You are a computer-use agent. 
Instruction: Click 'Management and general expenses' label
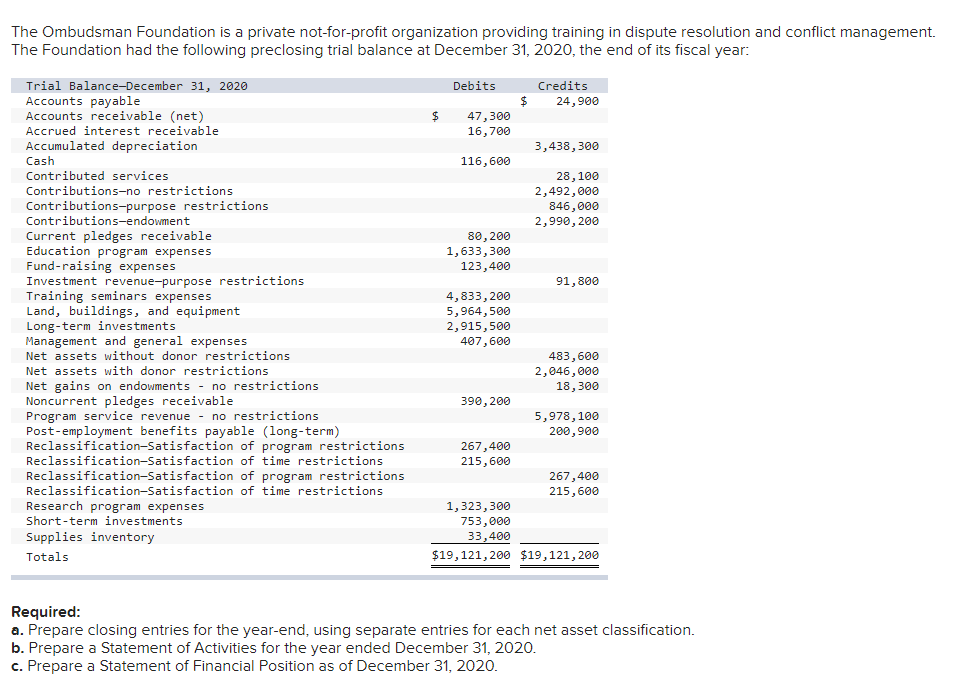click(x=137, y=341)
